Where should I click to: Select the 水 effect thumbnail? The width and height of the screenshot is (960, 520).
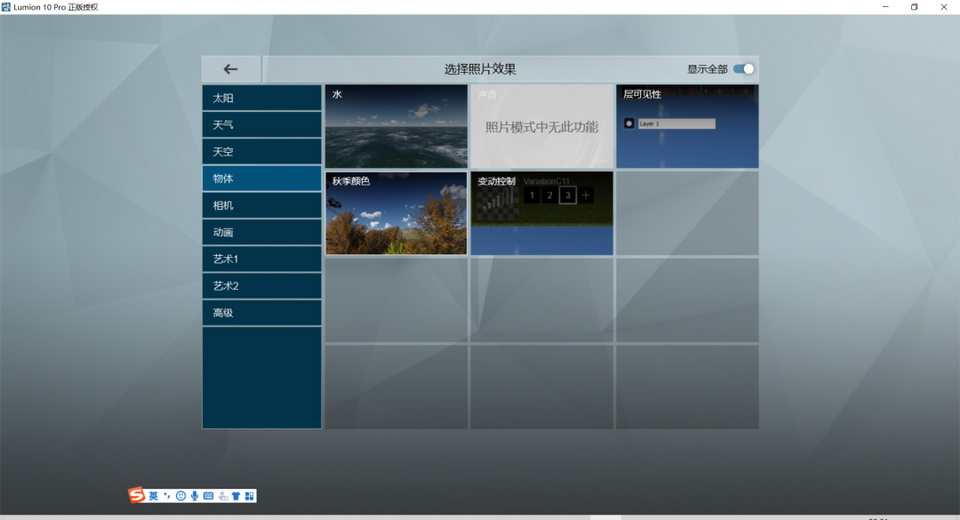tap(396, 127)
